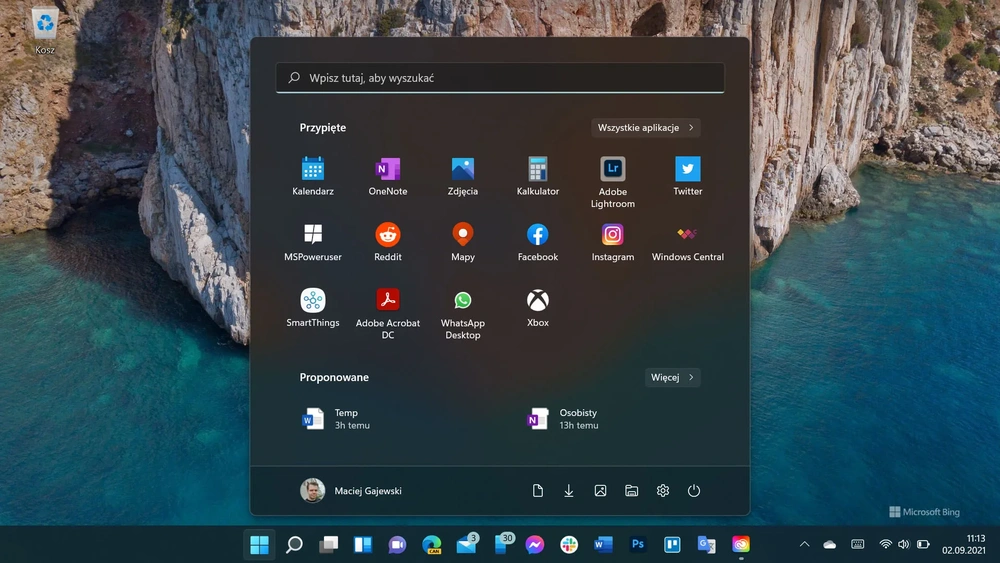1000x563 pixels.
Task: Open the Mapy maps app
Action: (x=462, y=242)
